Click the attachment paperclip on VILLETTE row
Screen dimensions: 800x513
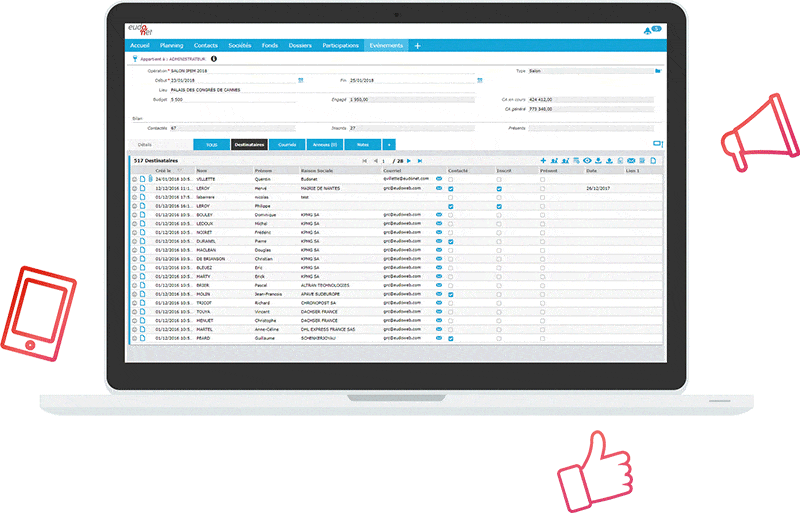coord(151,179)
